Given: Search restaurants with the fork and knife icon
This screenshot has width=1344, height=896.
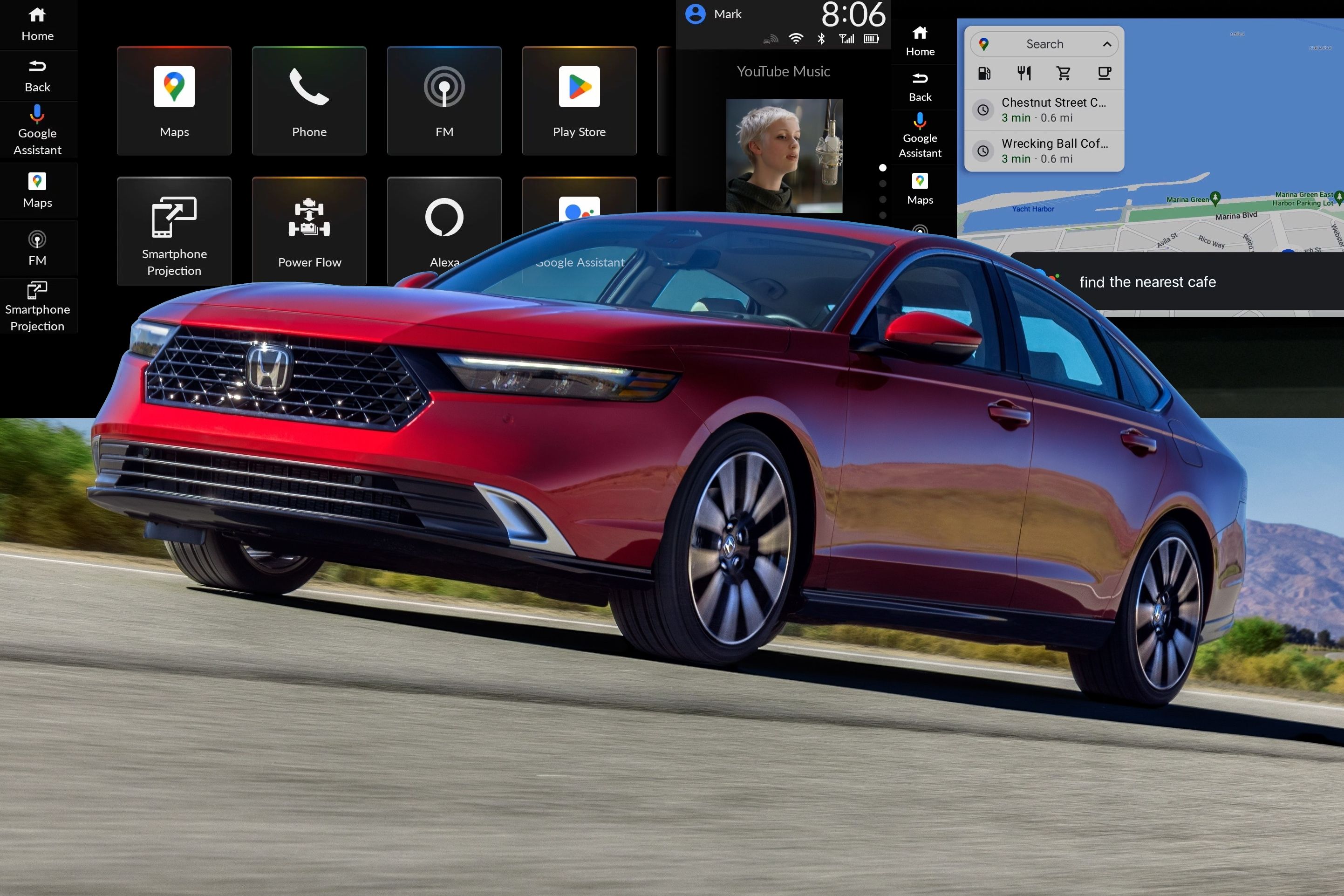Looking at the screenshot, I should 1024,73.
